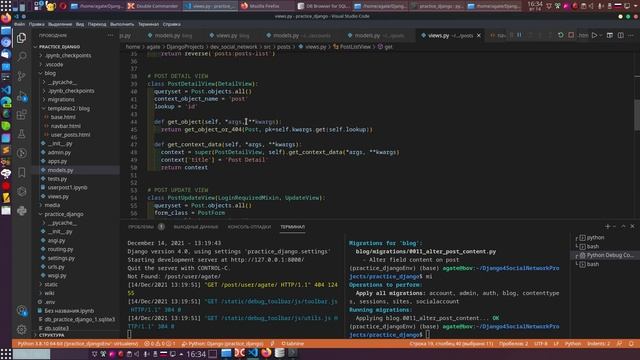Screen dimensions: 640x360
Task: Click the UTF-8 encoding status item
Action: (x=540, y=344)
